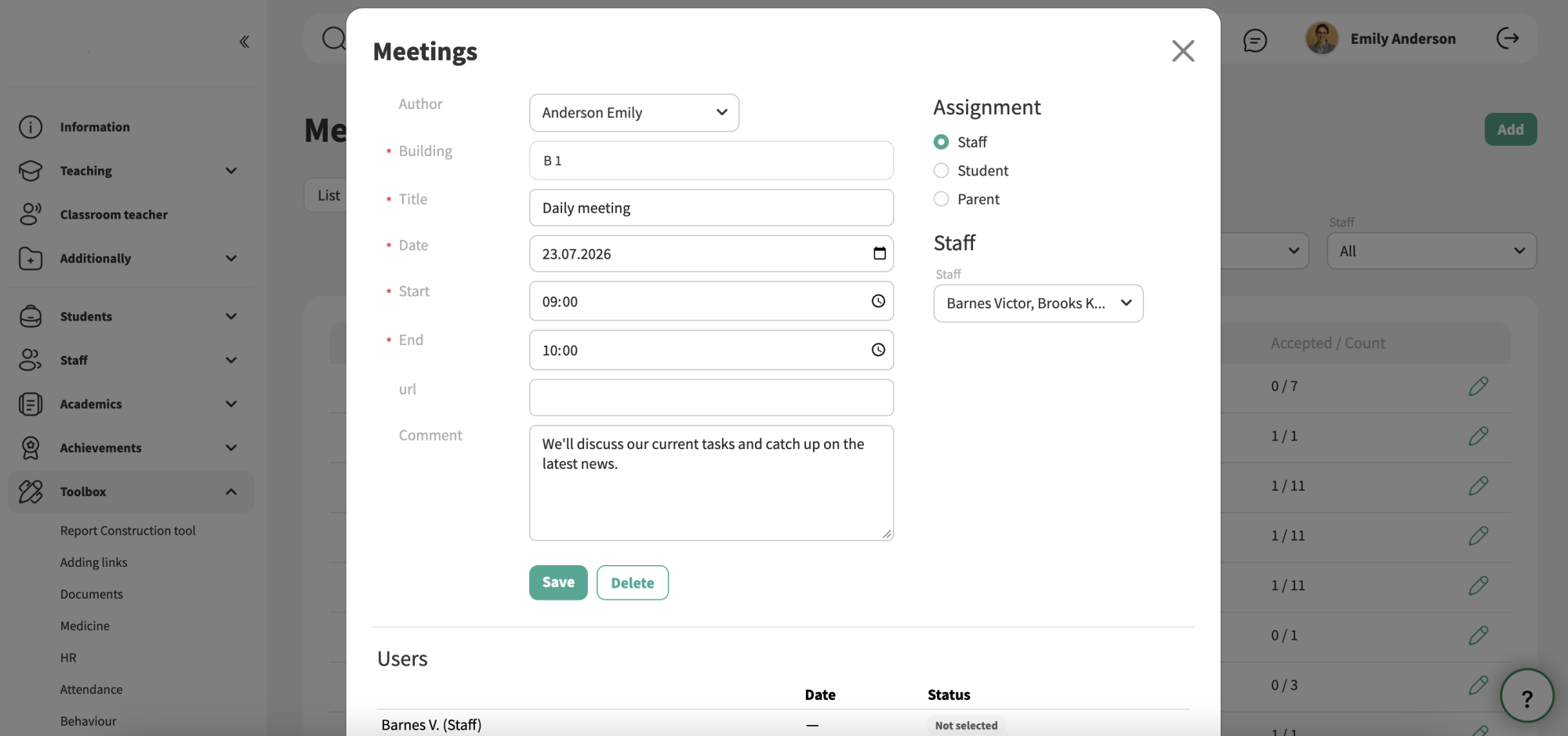Expand the Additionally menu chevron

(231, 259)
